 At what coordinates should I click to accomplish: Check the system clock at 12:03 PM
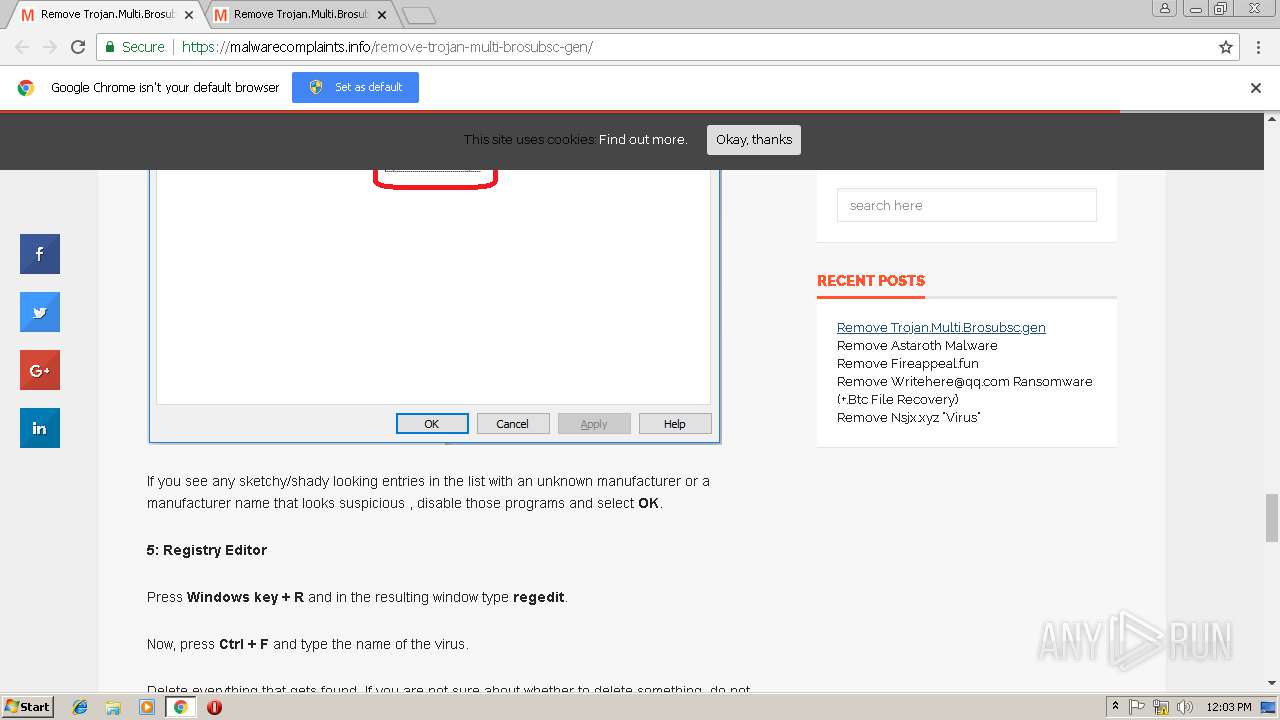(x=1229, y=707)
